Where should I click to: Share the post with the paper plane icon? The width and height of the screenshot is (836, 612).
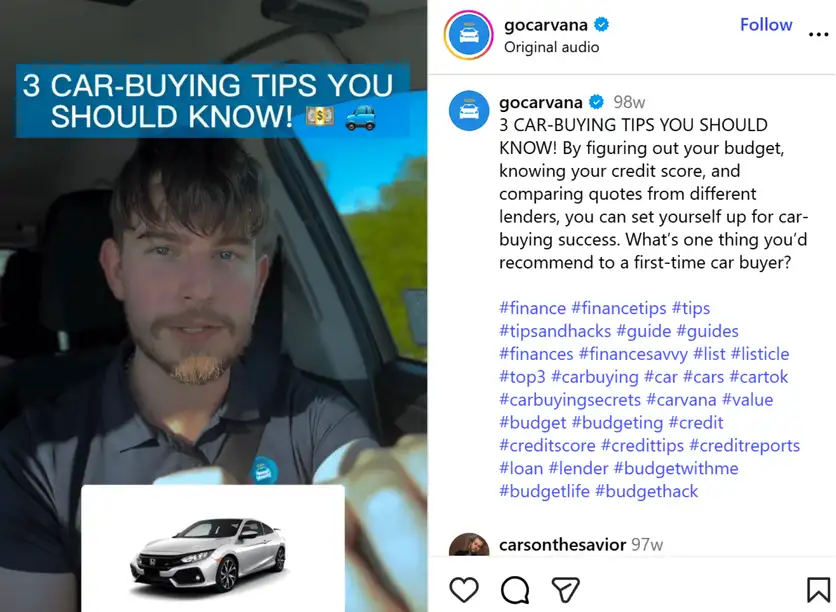pyautogui.click(x=565, y=590)
